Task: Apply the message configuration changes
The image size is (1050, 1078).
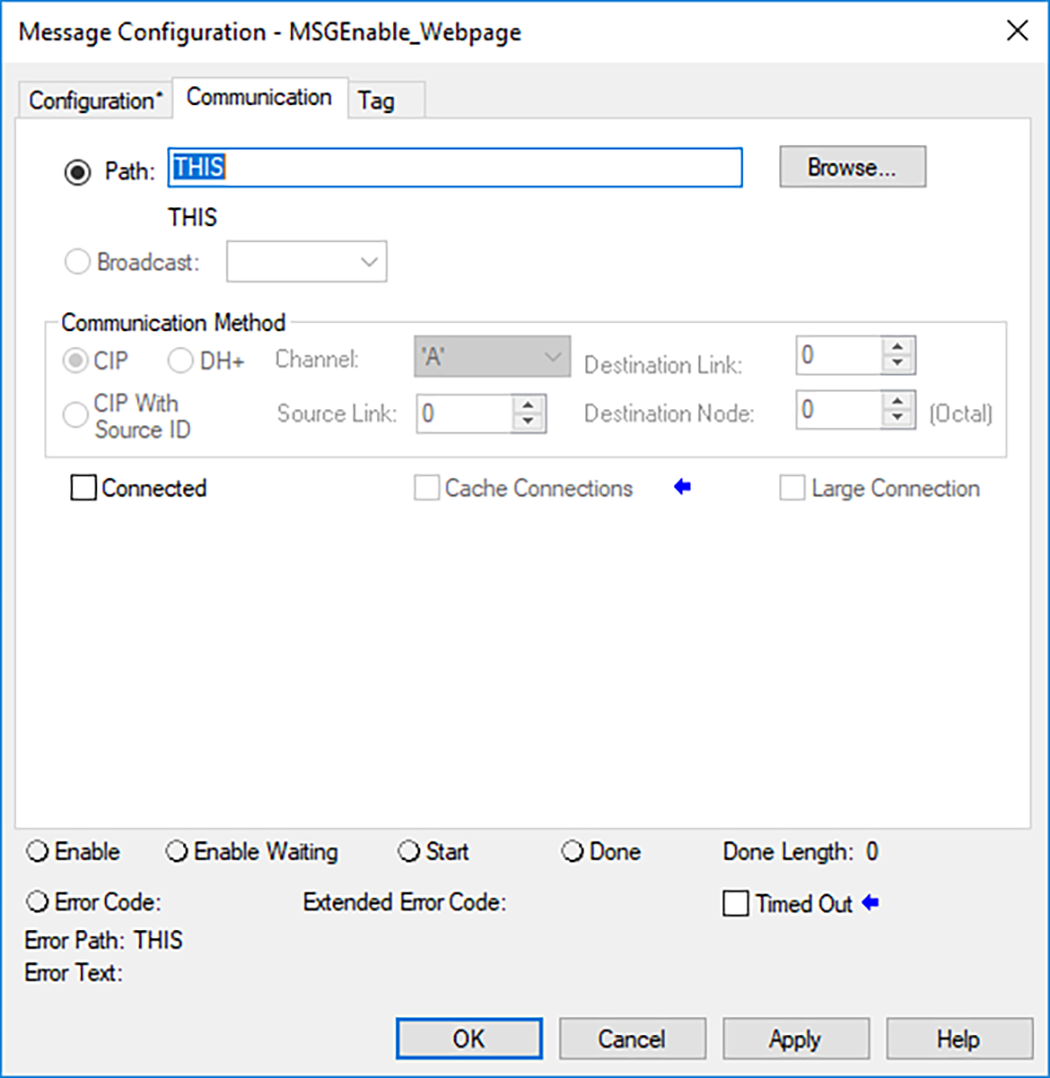Action: (x=795, y=1038)
